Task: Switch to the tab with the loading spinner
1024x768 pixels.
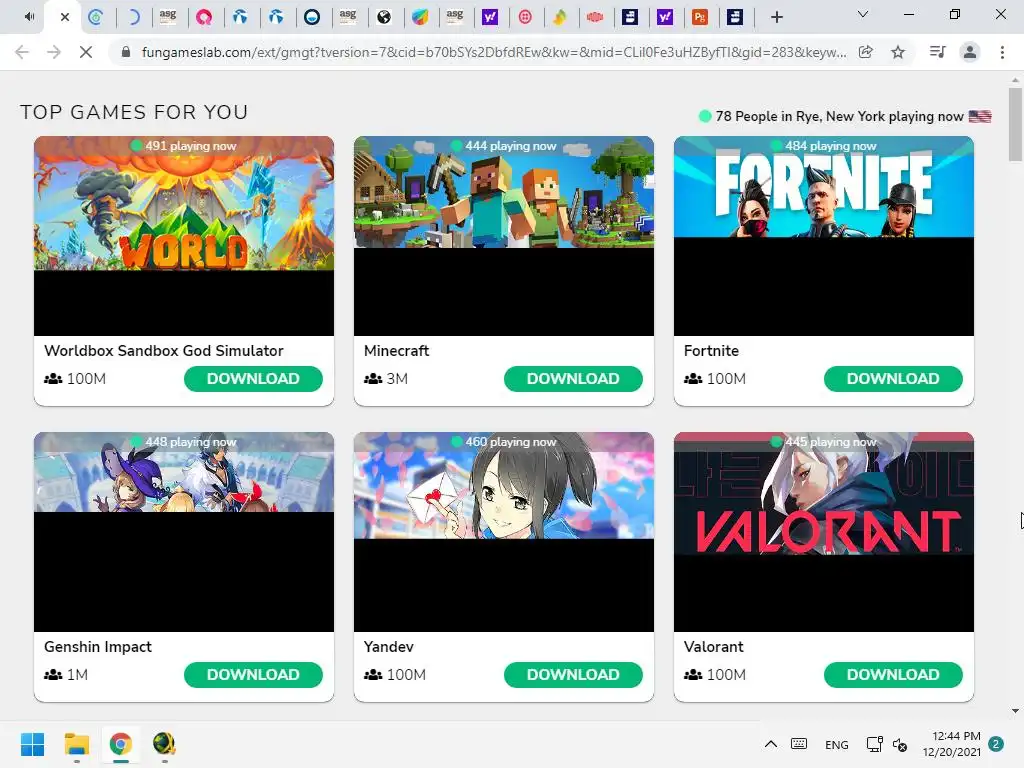Action: coord(133,17)
